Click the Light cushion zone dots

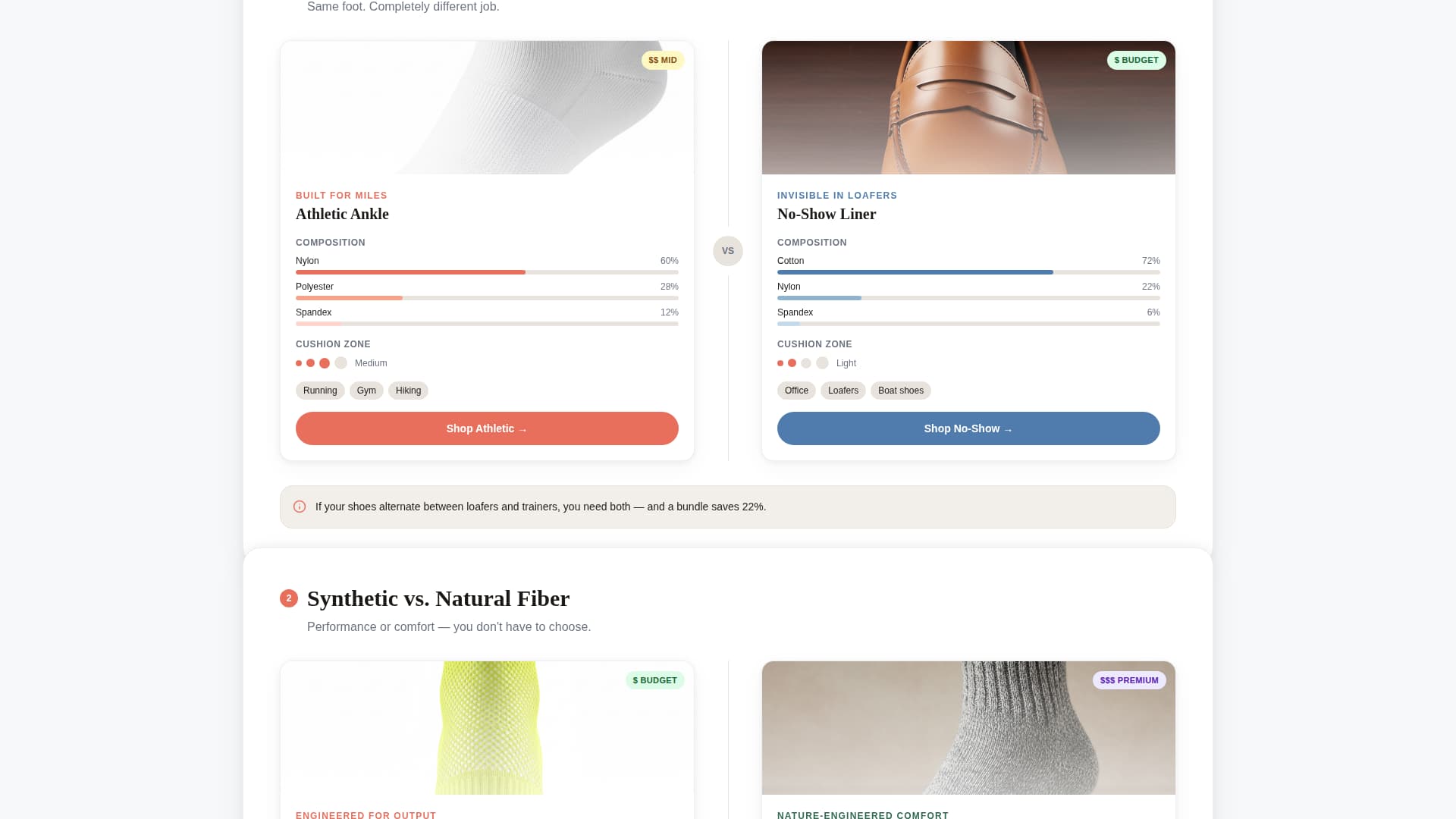pyautogui.click(x=803, y=363)
